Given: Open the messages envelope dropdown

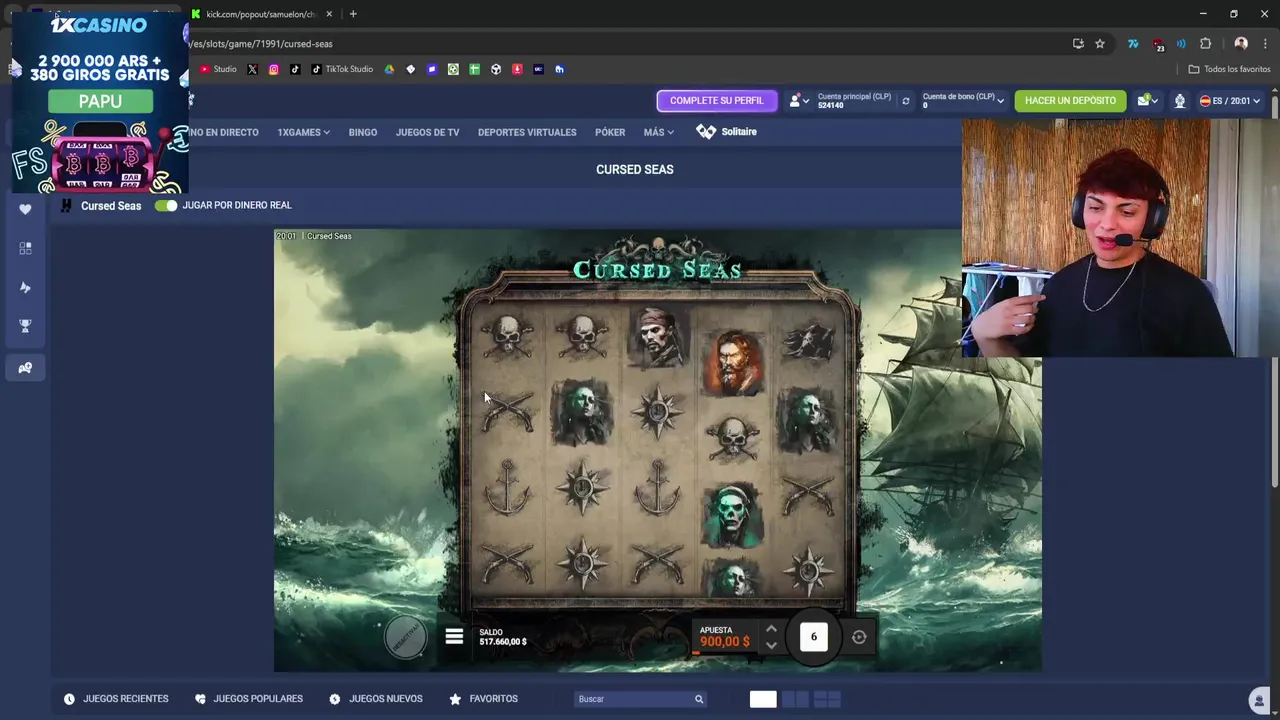Looking at the screenshot, I should [x=1147, y=101].
